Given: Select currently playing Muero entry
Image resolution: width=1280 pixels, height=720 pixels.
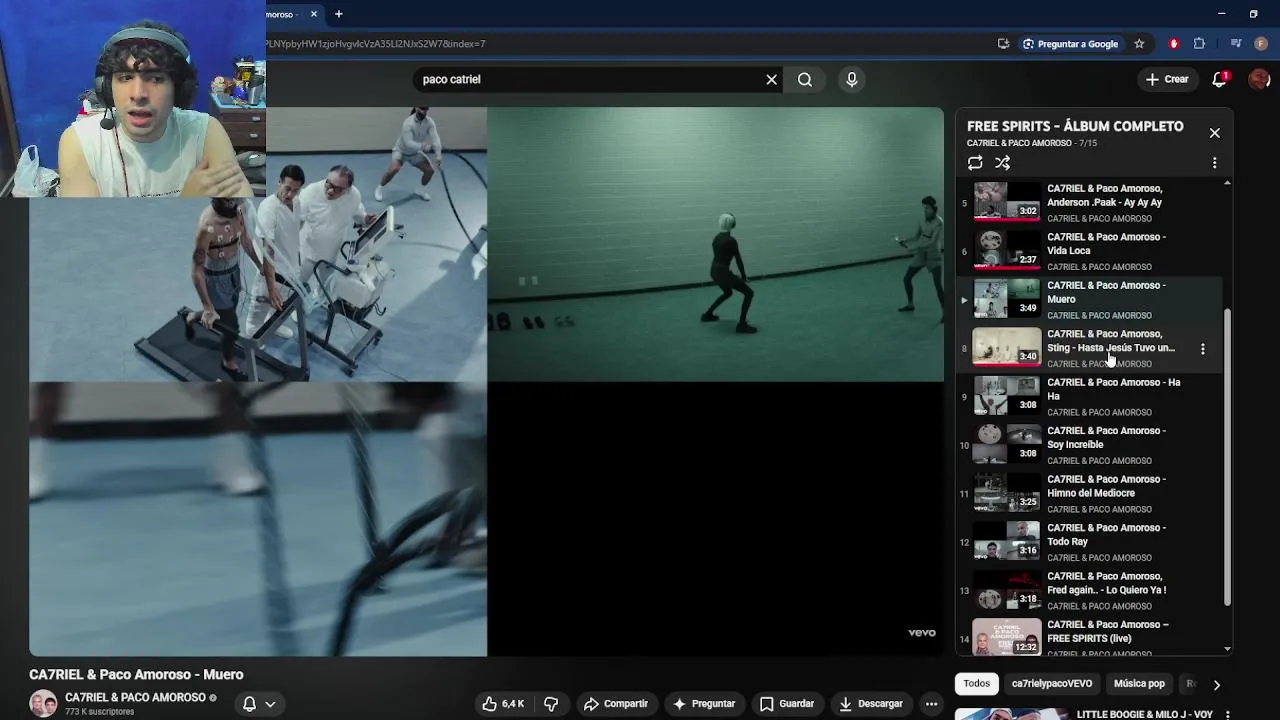Looking at the screenshot, I should point(1090,299).
